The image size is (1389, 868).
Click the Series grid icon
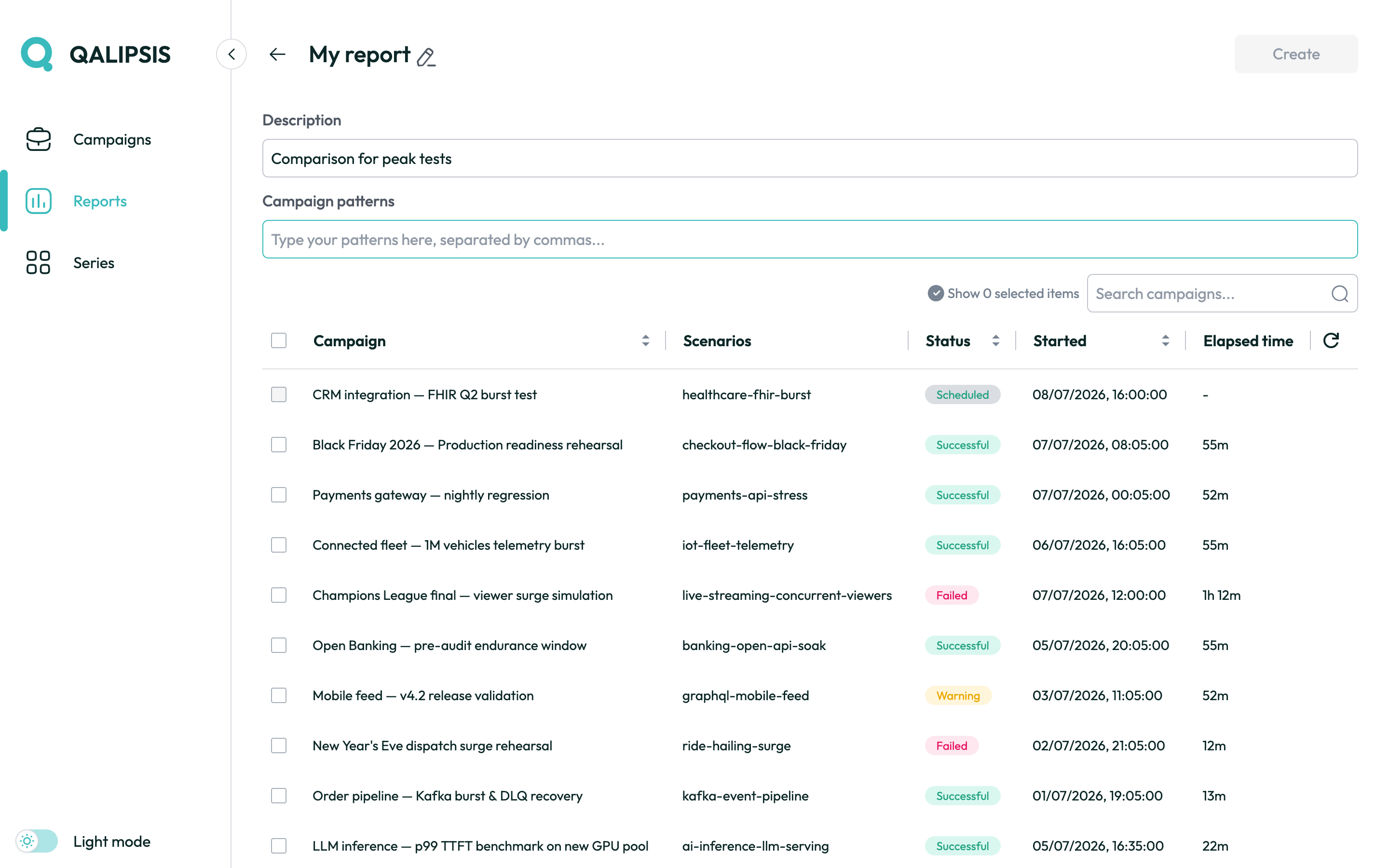point(39,262)
